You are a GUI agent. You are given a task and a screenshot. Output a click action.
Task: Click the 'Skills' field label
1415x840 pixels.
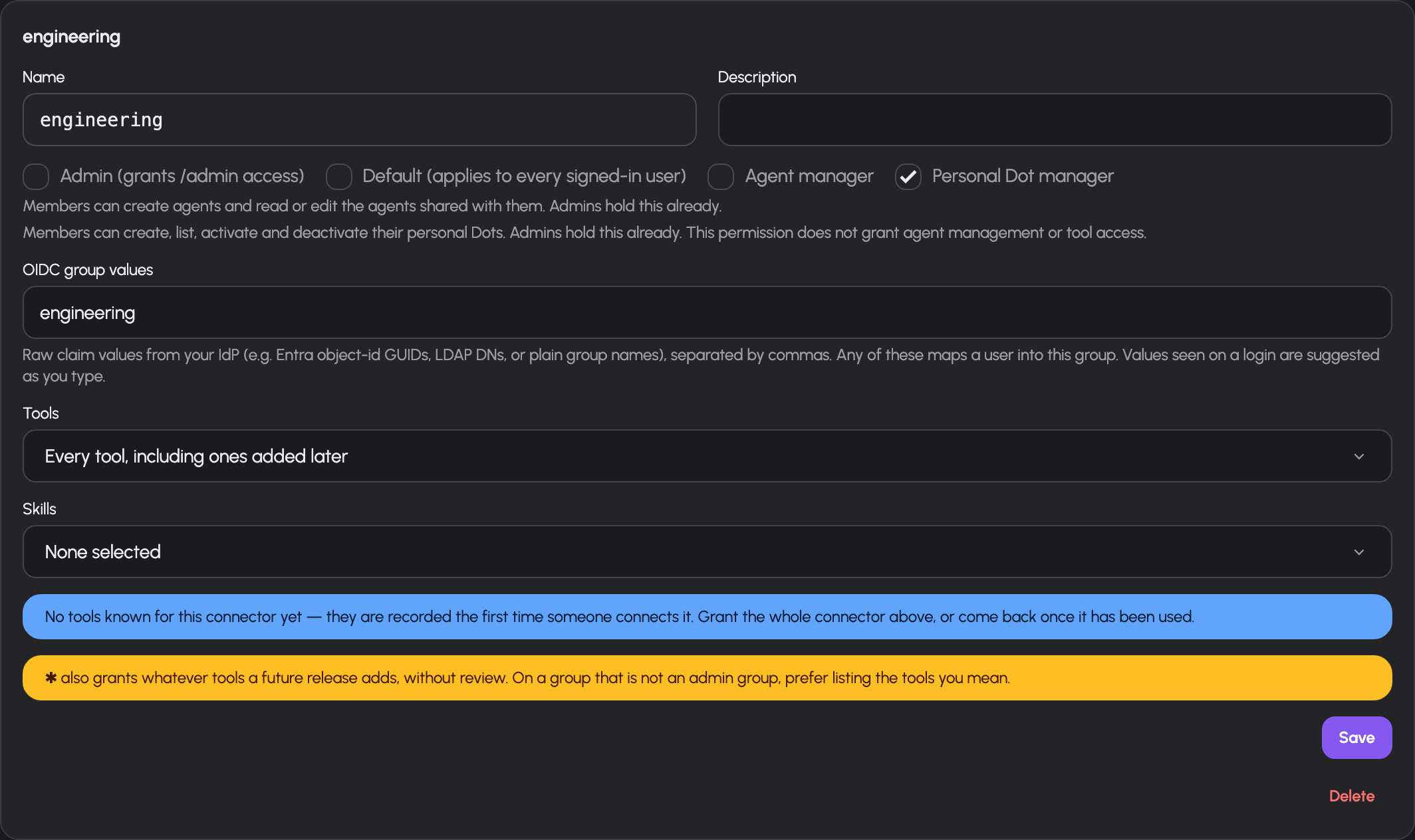point(39,509)
